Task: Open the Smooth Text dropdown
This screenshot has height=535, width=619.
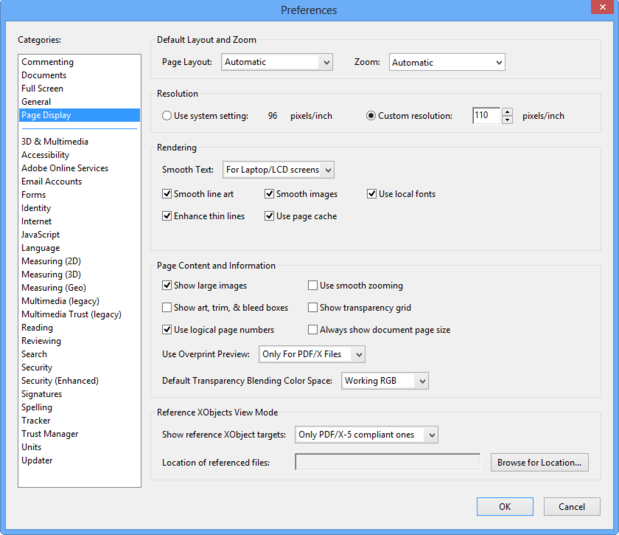Action: tap(278, 170)
